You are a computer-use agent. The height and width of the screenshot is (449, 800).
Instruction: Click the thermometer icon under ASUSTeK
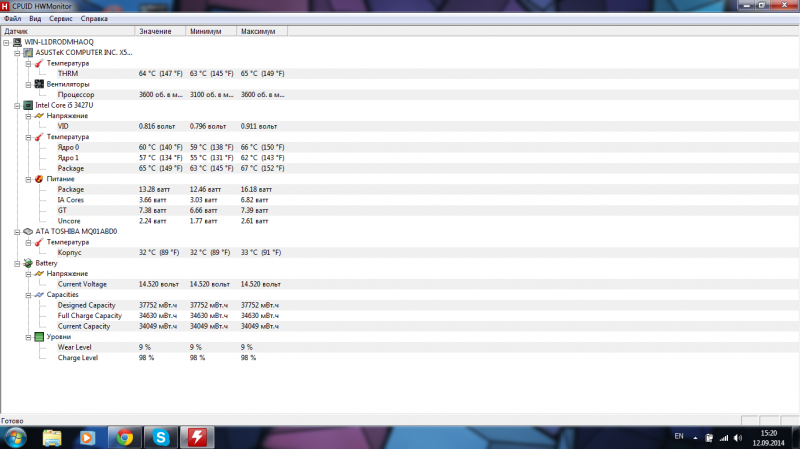tap(39, 63)
